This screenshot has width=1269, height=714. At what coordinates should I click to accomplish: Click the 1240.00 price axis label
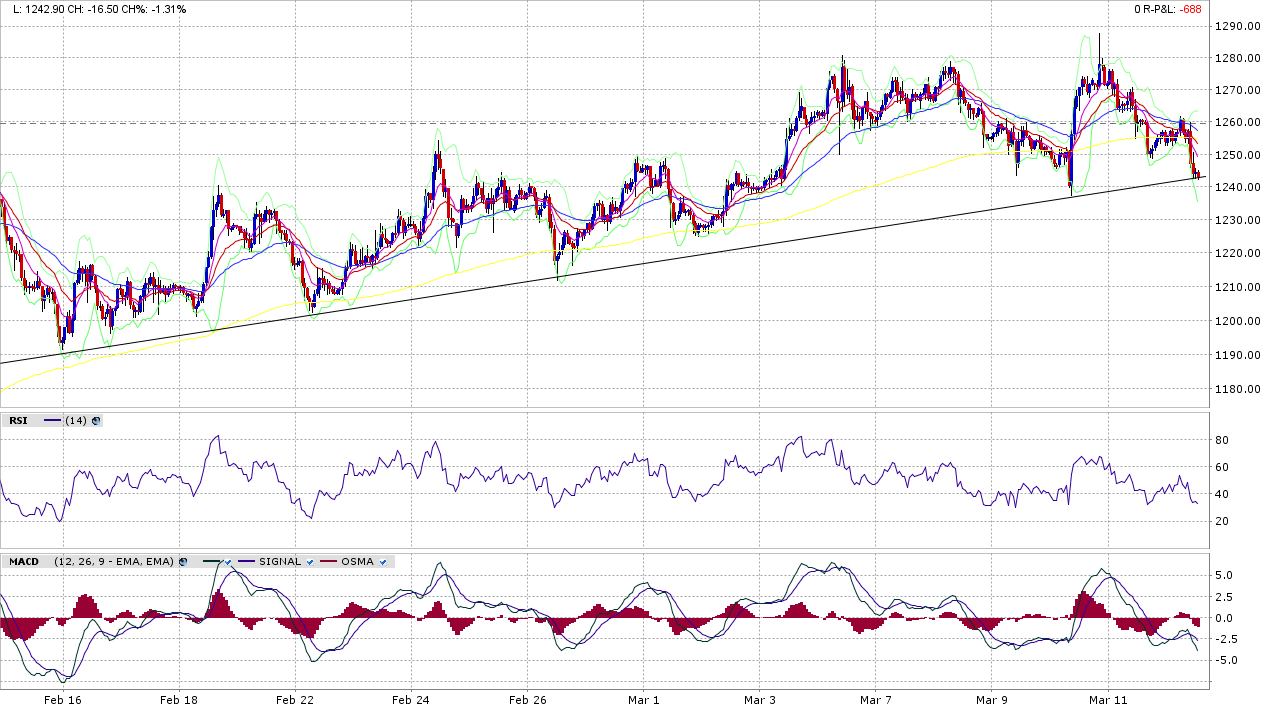pos(1239,187)
